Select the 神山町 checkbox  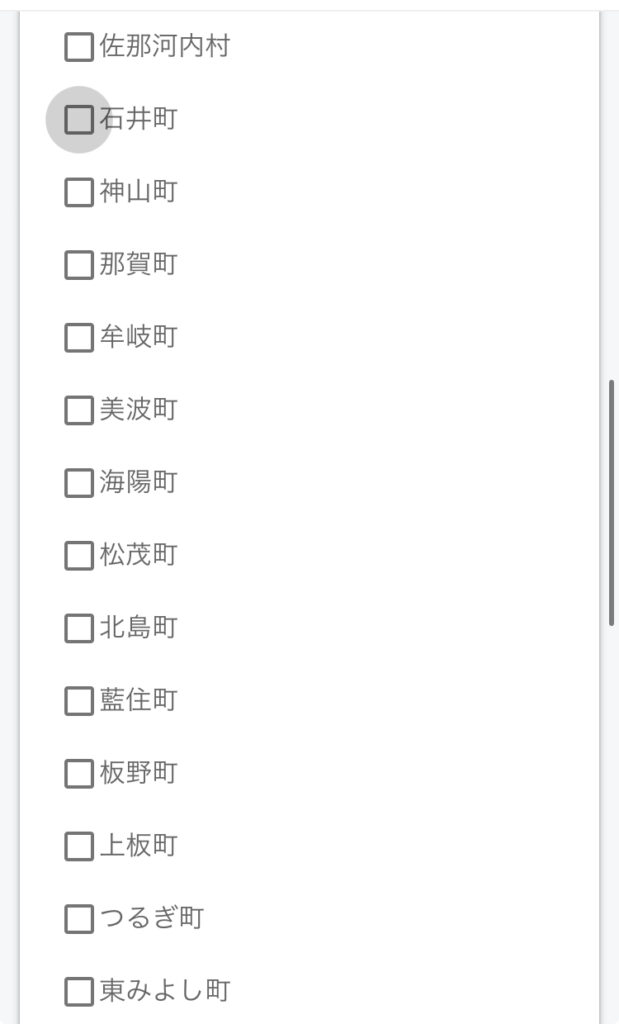tap(78, 192)
